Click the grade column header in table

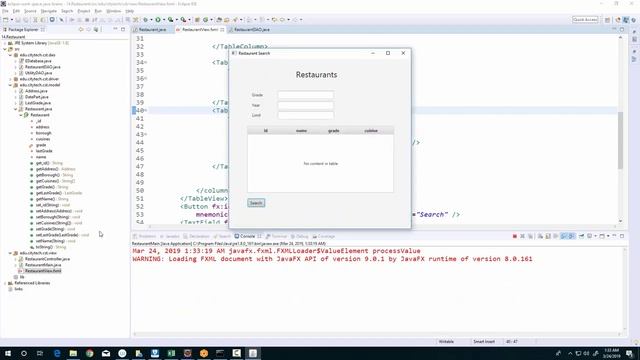click(333, 131)
